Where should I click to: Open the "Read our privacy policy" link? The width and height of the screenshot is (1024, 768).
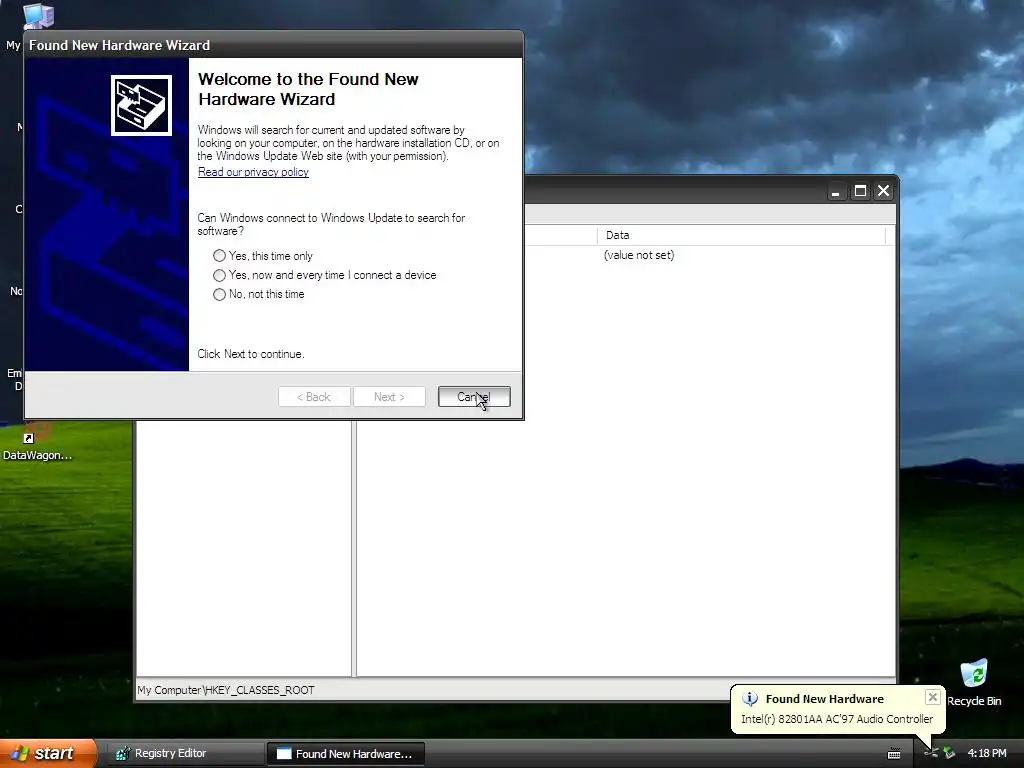click(253, 172)
